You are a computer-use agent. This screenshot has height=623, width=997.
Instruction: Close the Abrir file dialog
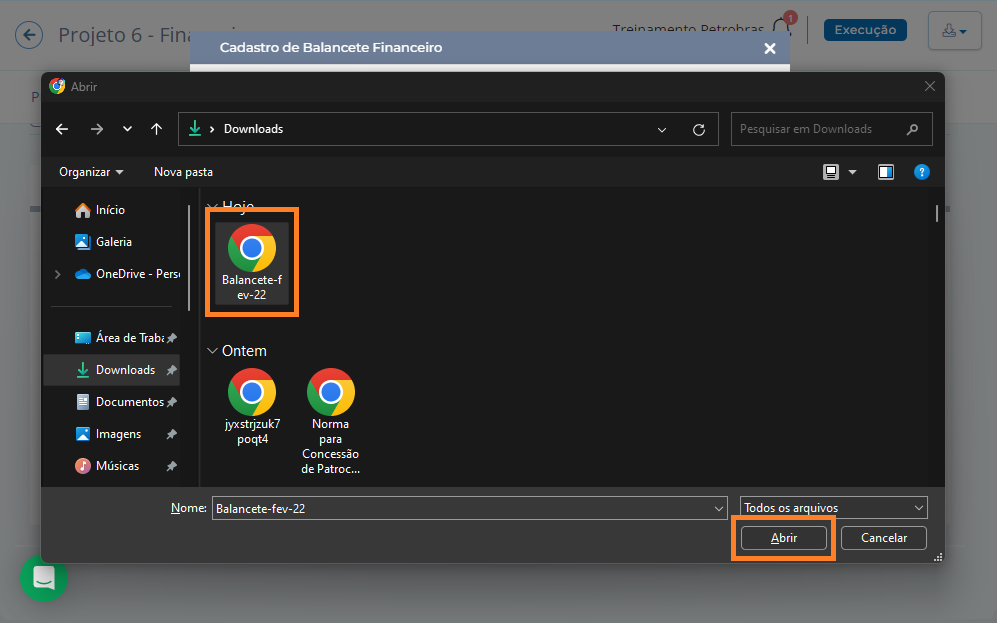pyautogui.click(x=930, y=86)
